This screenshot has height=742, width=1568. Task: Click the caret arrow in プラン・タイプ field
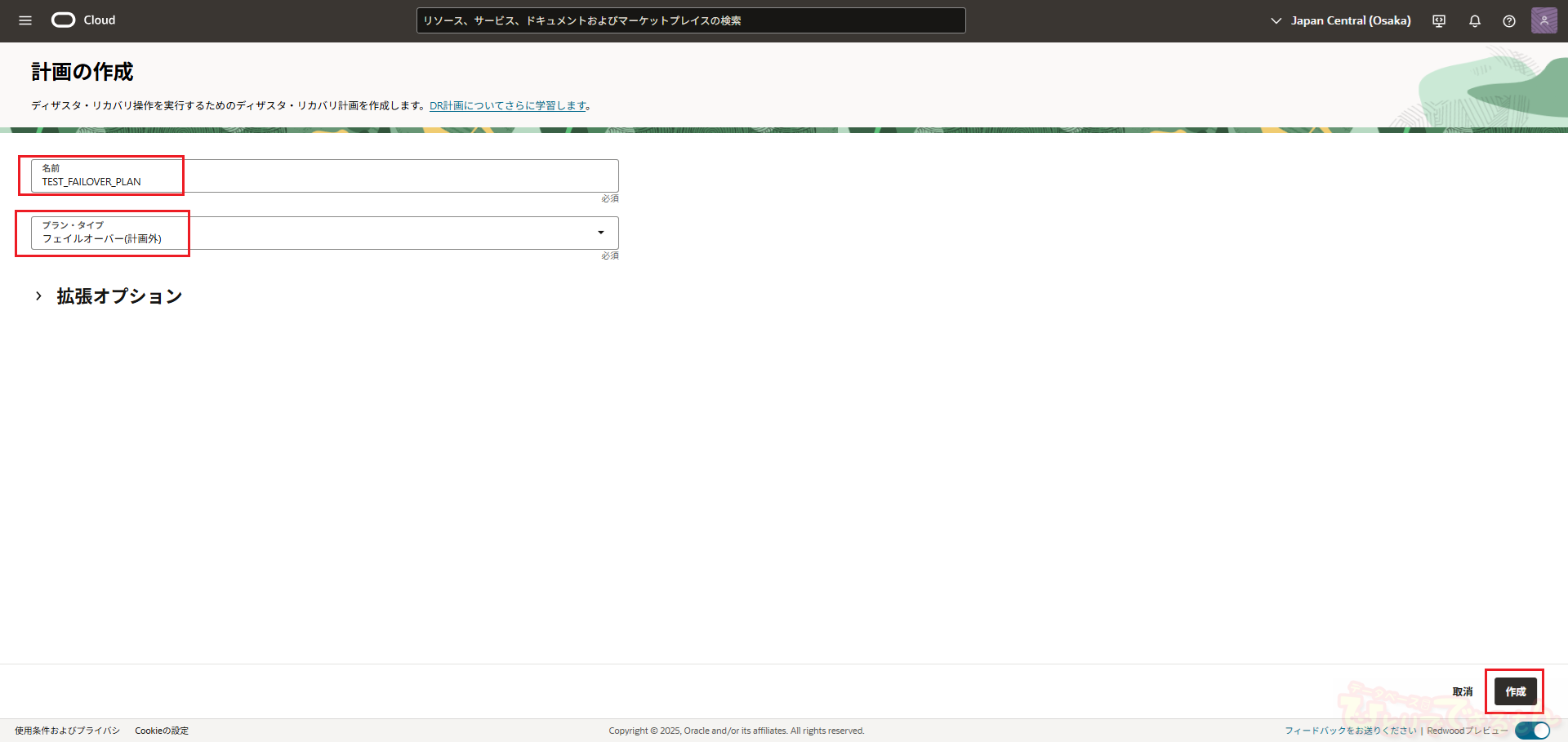[601, 233]
